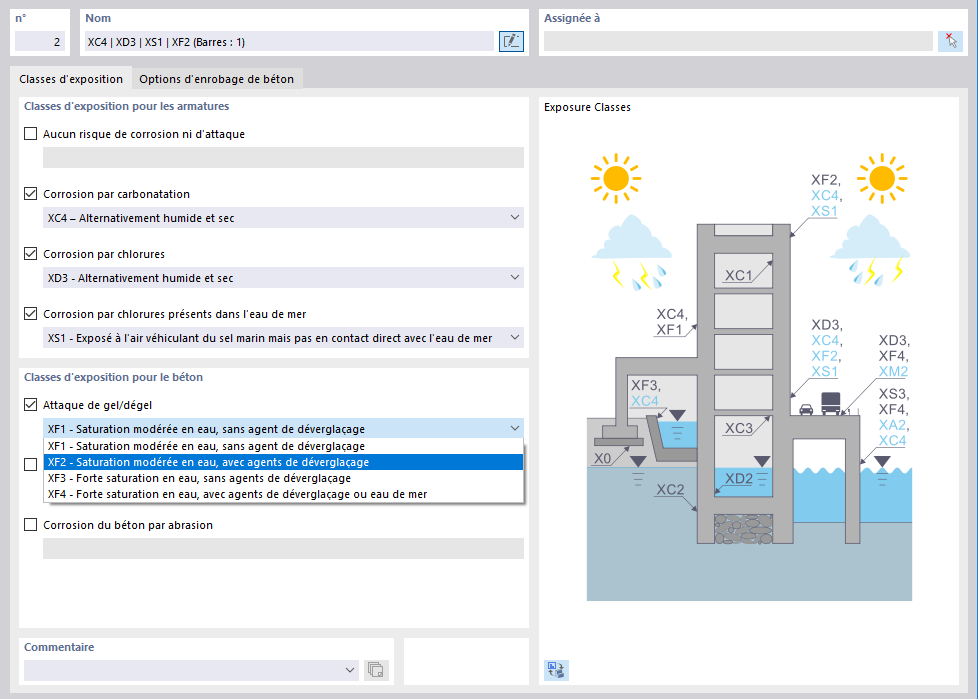Click the edit name icon next to Nom field
The width and height of the screenshot is (978, 699).
[x=511, y=42]
